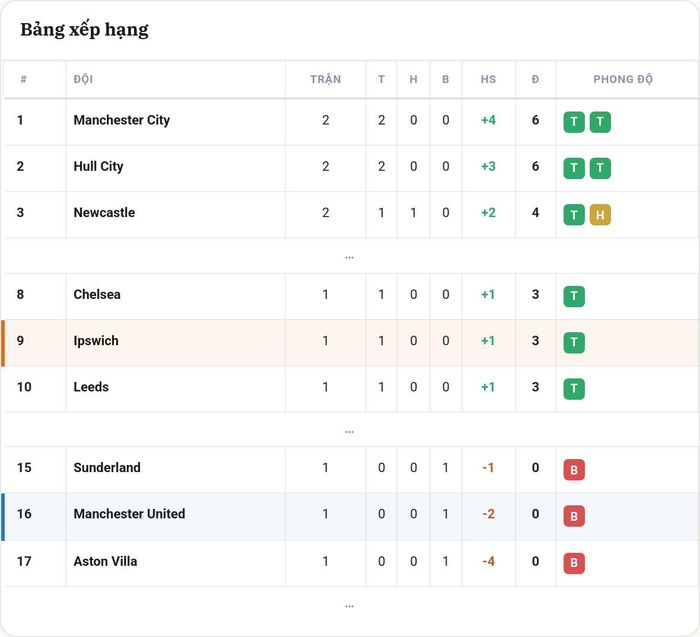
Task: Open the Ipswich team link
Action: coord(96,341)
